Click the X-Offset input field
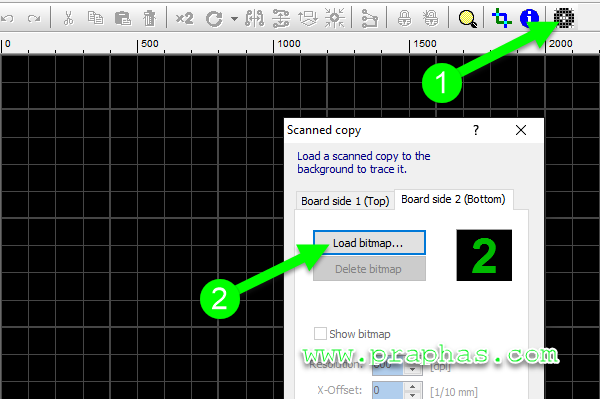This screenshot has width=600, height=399. pos(387,390)
